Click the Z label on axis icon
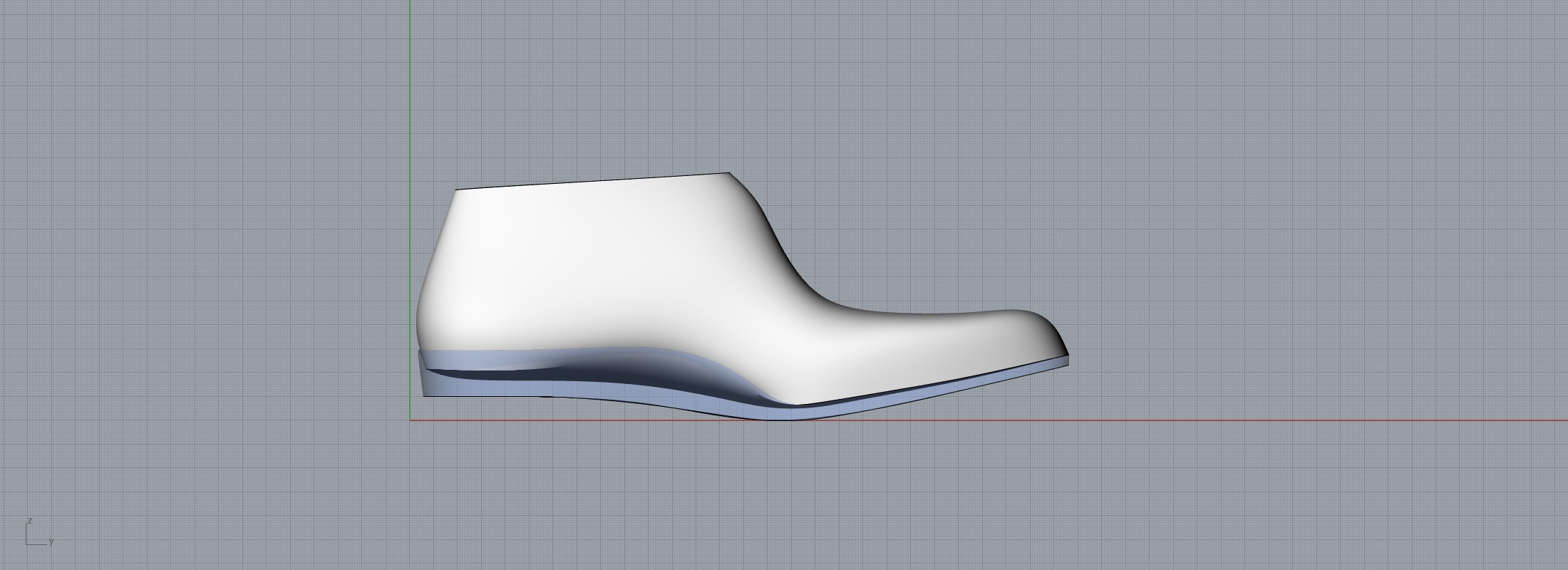 point(29,521)
